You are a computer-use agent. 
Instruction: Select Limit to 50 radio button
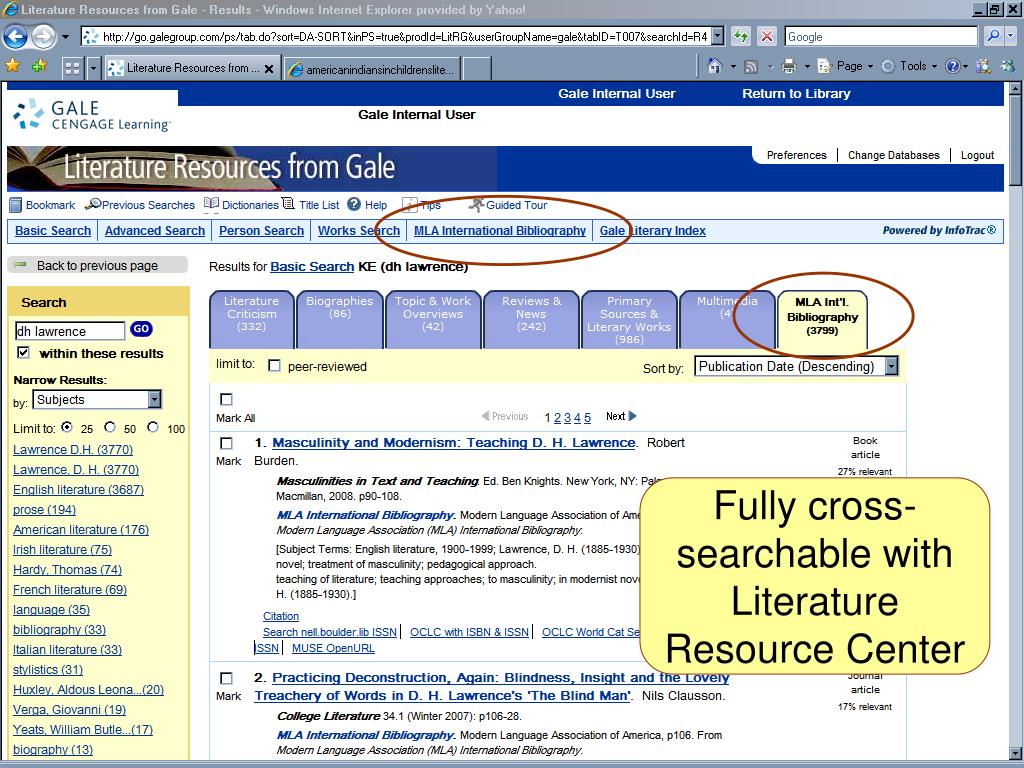tap(110, 427)
